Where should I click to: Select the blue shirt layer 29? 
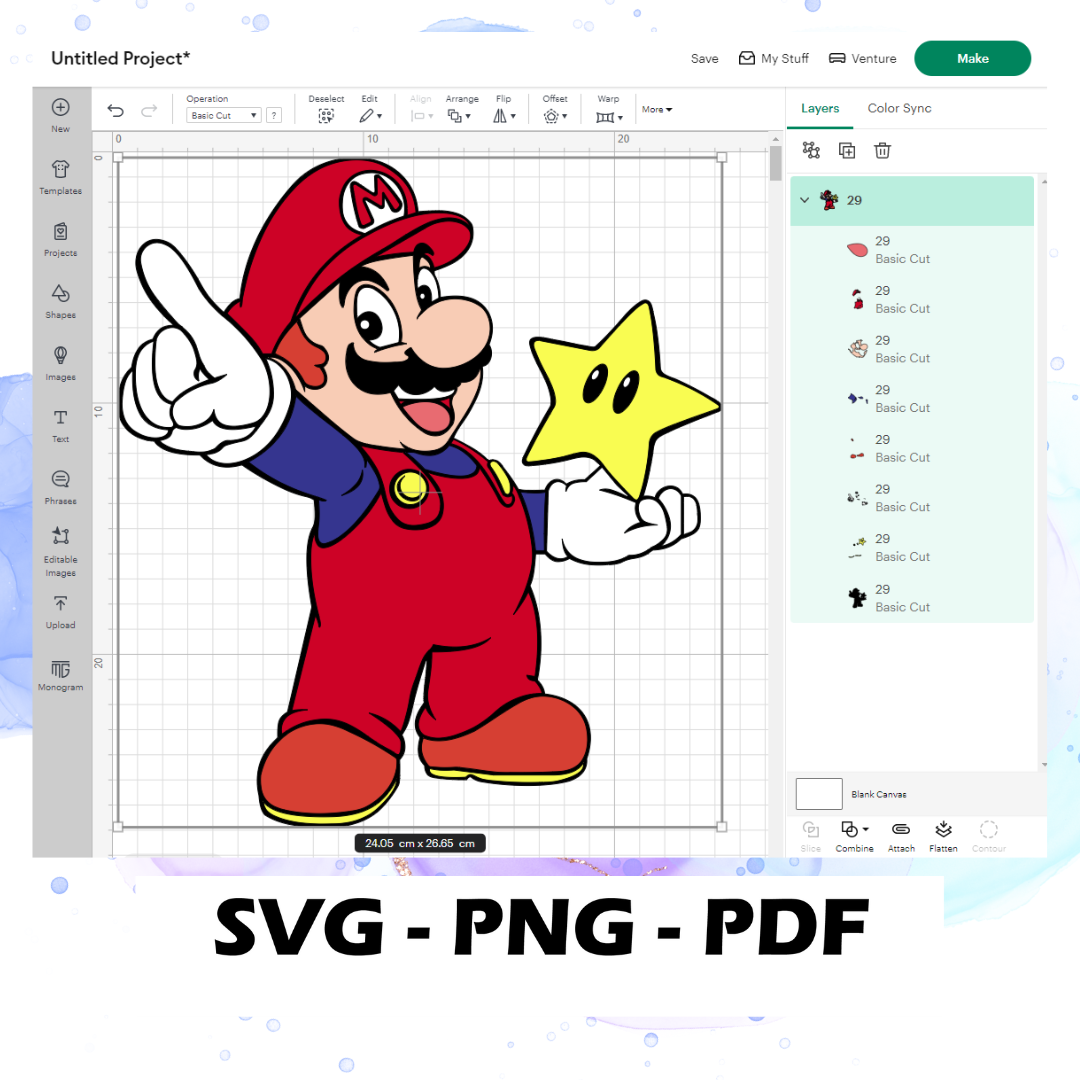coord(912,399)
